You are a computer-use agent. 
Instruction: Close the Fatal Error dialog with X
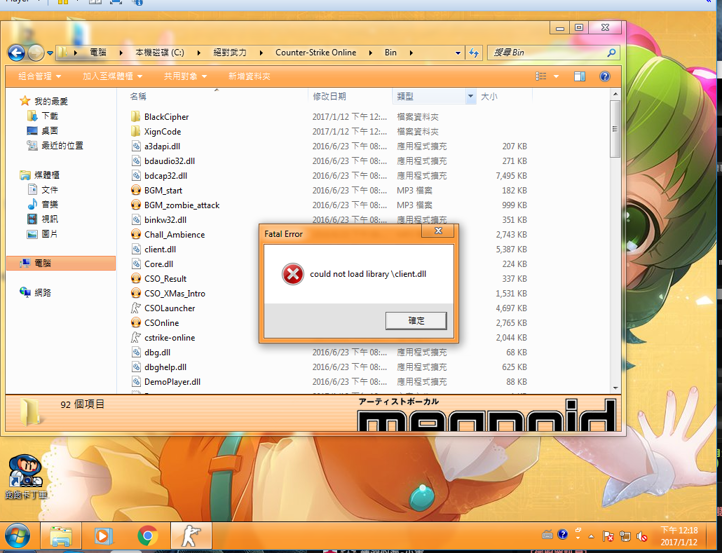tap(438, 231)
